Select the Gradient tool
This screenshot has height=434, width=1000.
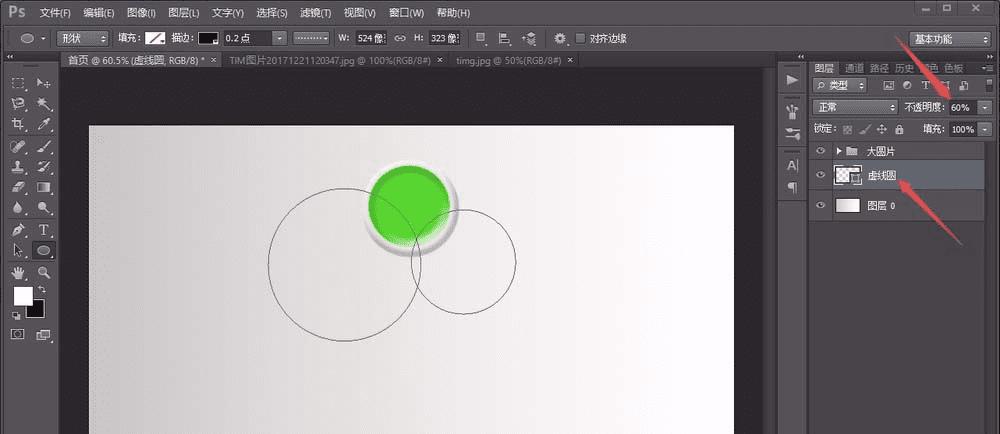coord(43,187)
